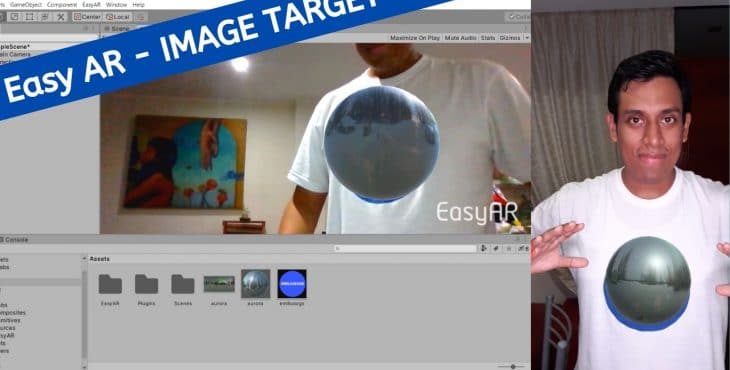Screen dimensions: 730x370
Task: Toggle the Stats overlay
Action: 488,38
